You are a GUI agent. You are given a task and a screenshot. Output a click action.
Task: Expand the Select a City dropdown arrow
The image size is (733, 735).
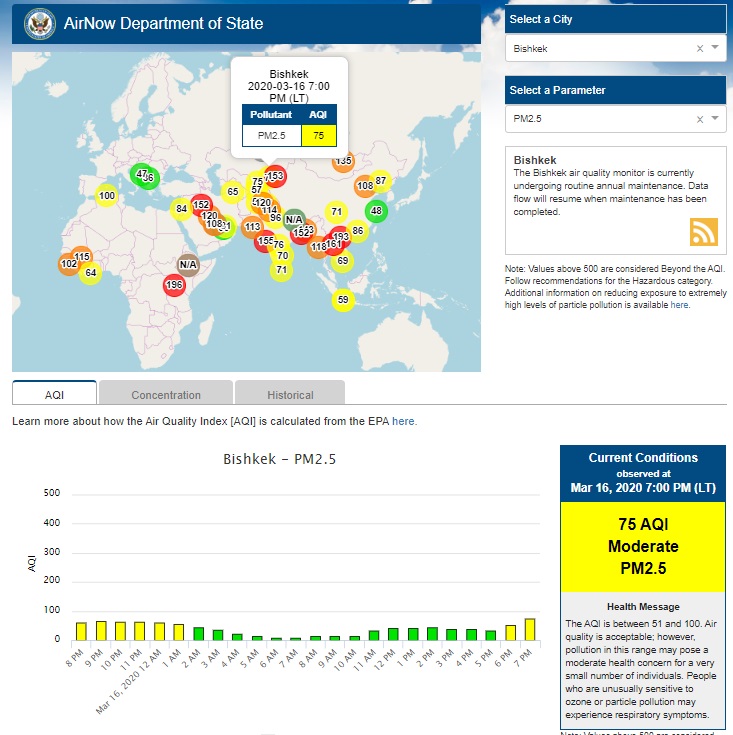[x=715, y=48]
